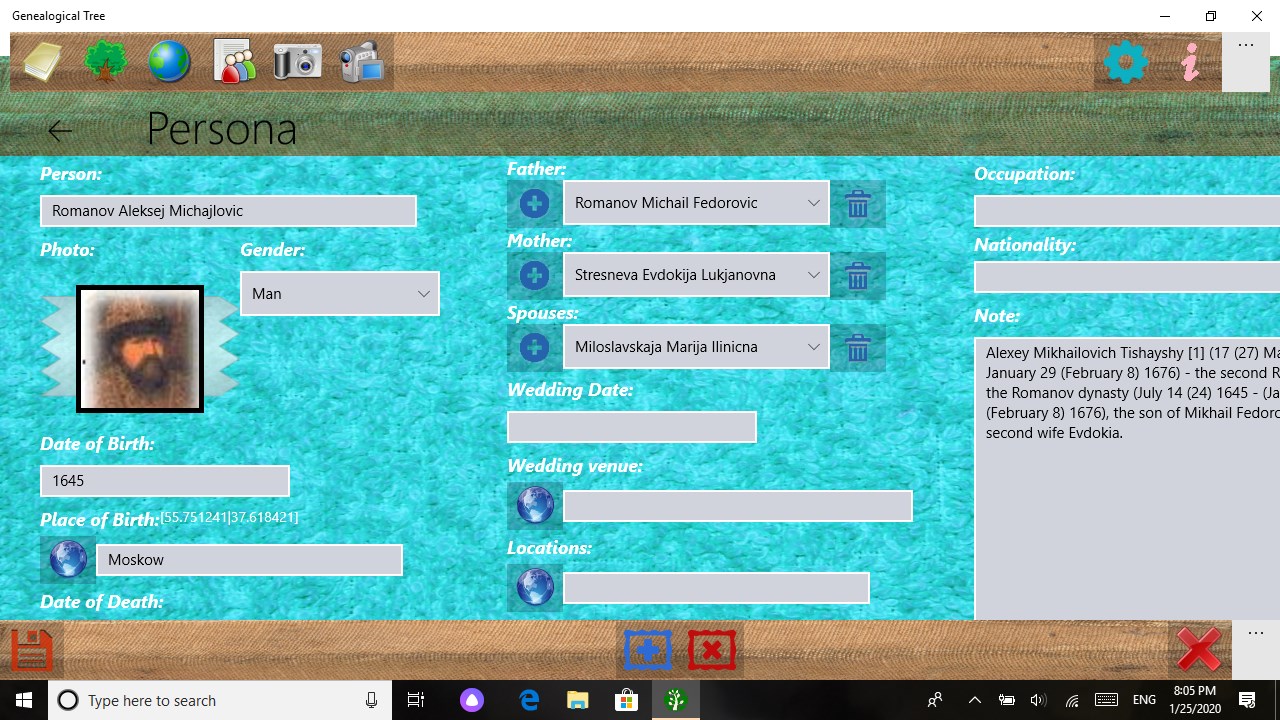The height and width of the screenshot is (720, 1280).
Task: Open File Explorer from taskbar
Action: [577, 700]
